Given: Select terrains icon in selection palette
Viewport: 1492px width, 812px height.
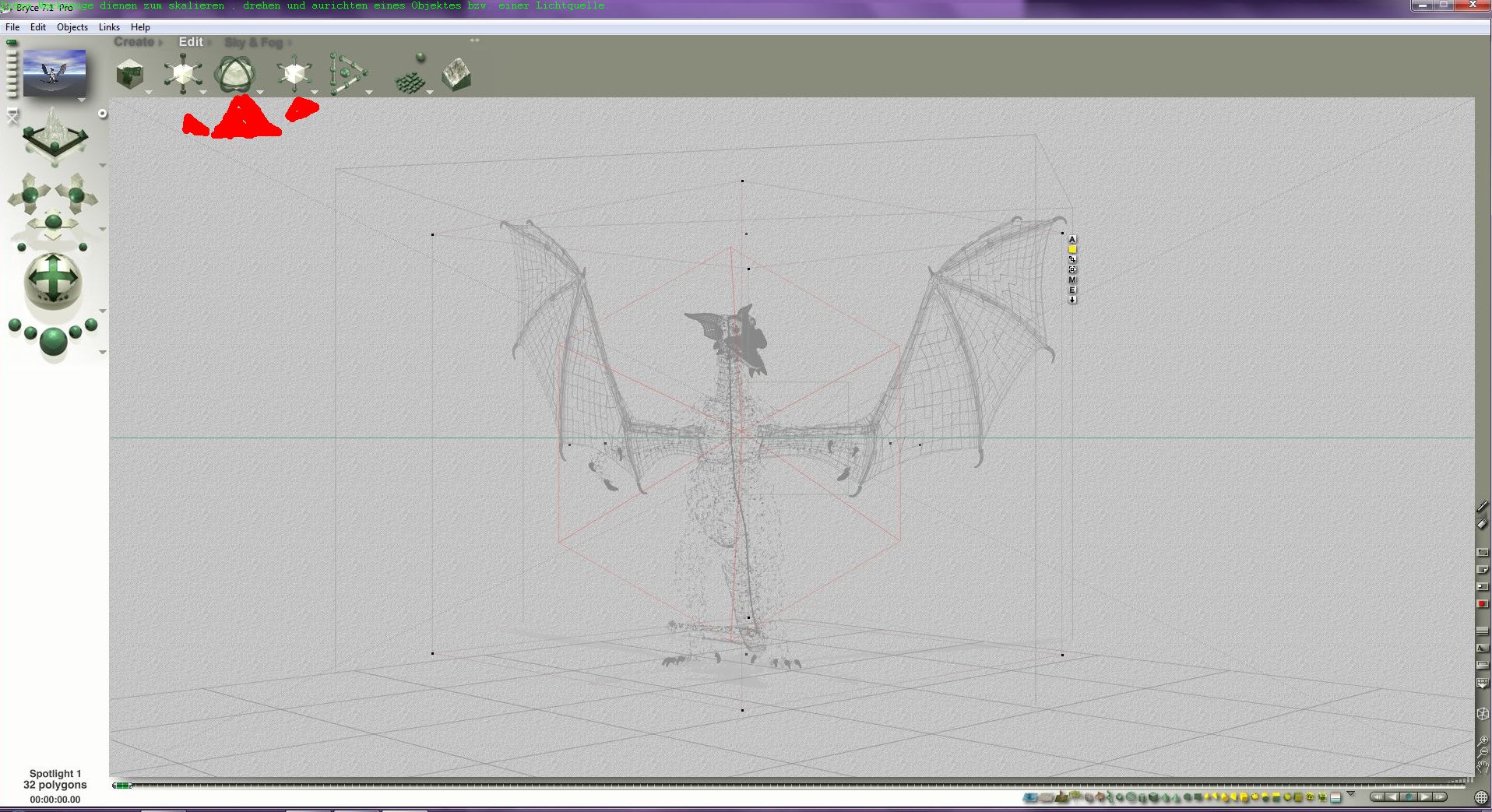Looking at the screenshot, I should click(1061, 797).
